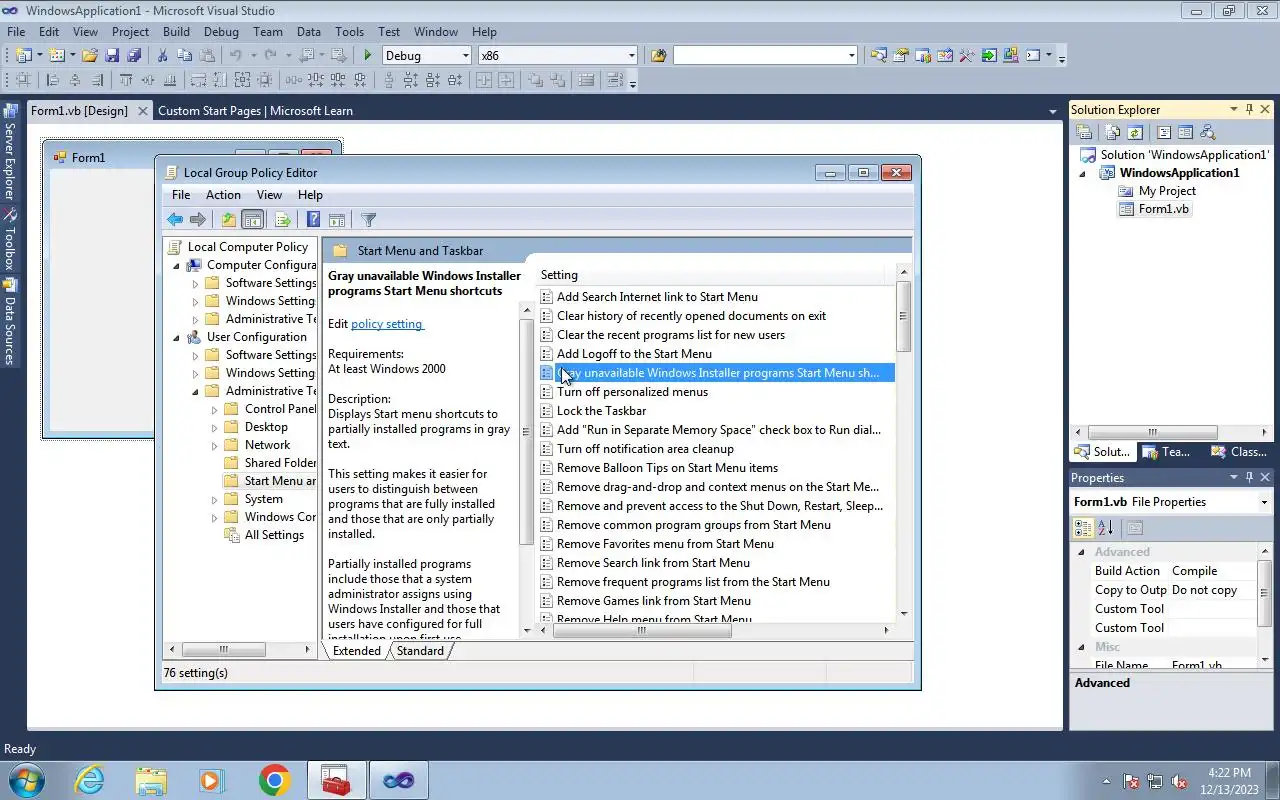Open View menu in Local Group Policy Editor
The width and height of the screenshot is (1280, 800).
[x=269, y=195]
